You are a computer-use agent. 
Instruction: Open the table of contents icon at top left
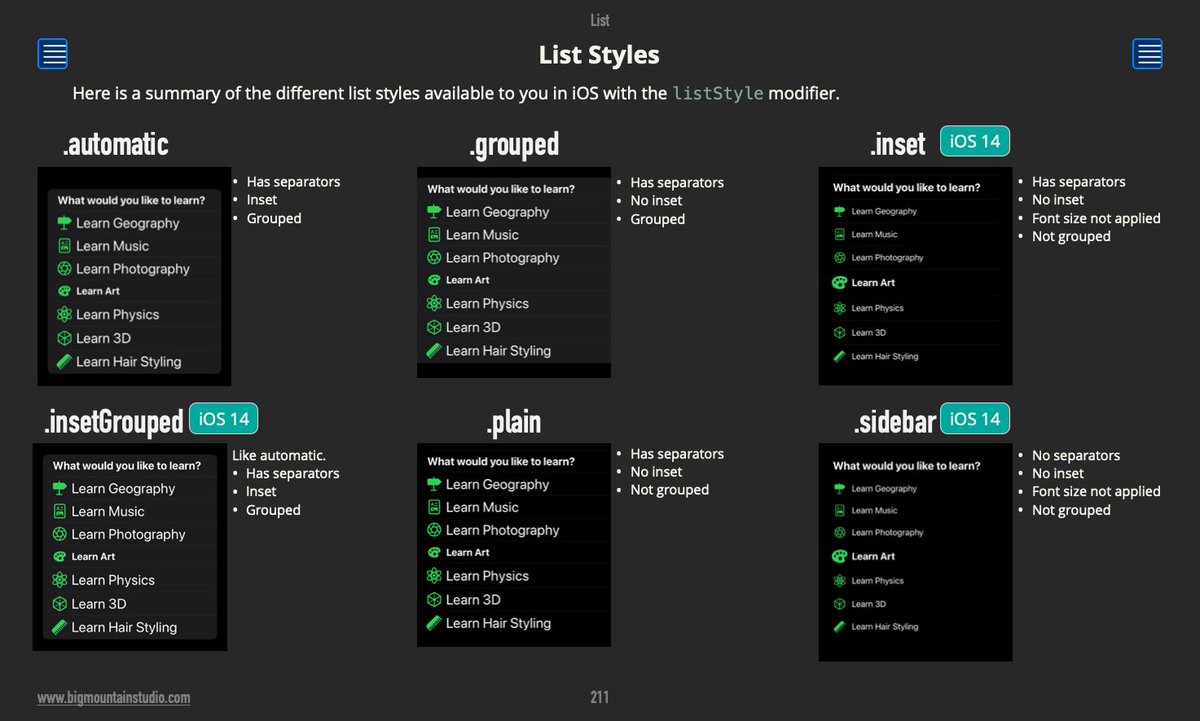coord(53,54)
